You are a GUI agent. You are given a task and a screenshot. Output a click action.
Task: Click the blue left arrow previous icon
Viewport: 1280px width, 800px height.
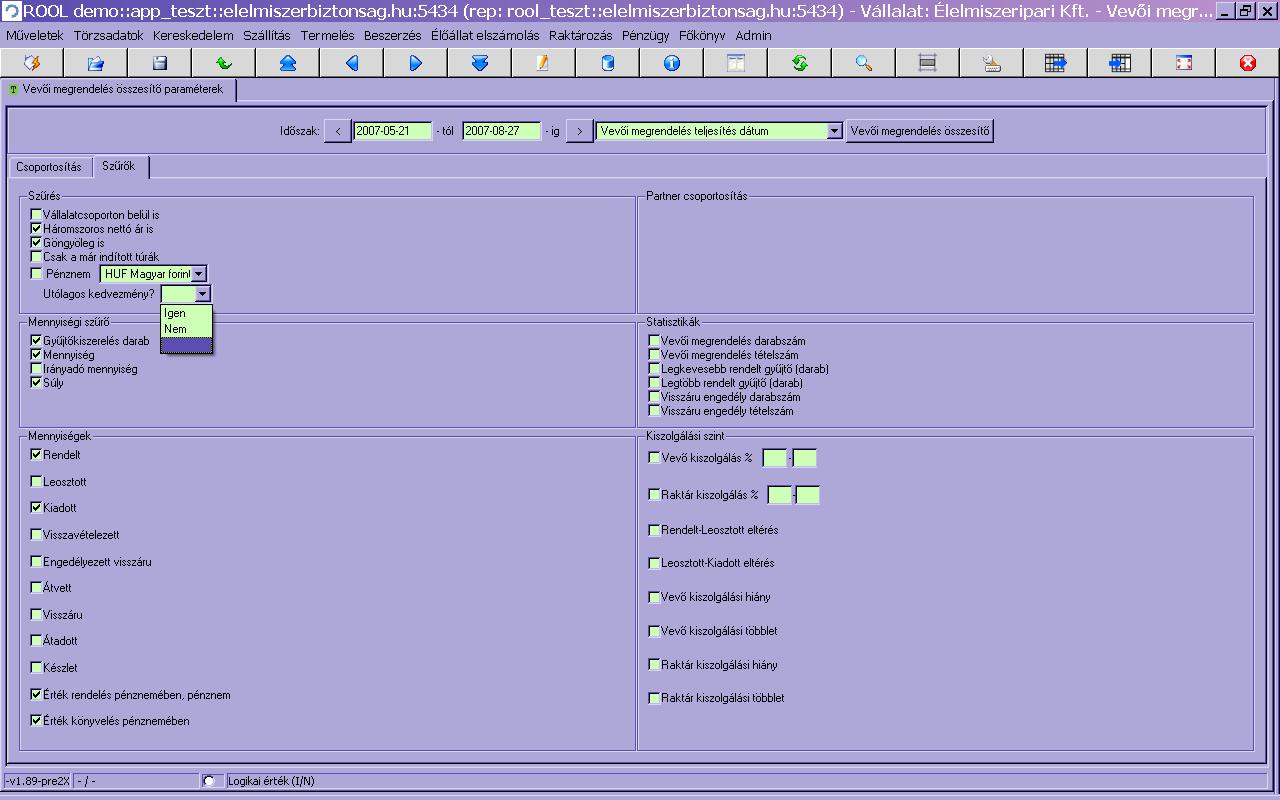pyautogui.click(x=351, y=63)
